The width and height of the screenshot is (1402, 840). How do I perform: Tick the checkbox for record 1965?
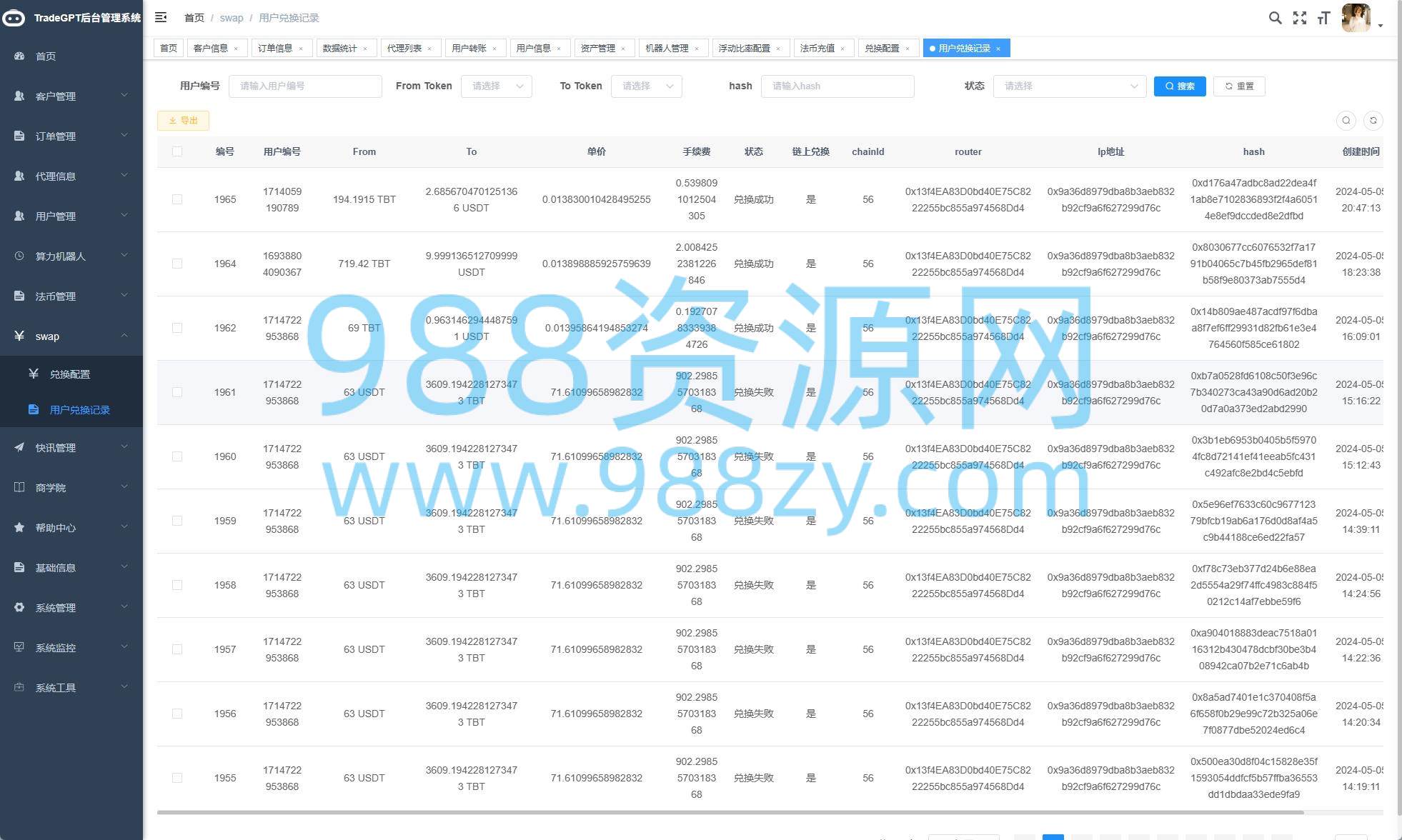pos(177,199)
